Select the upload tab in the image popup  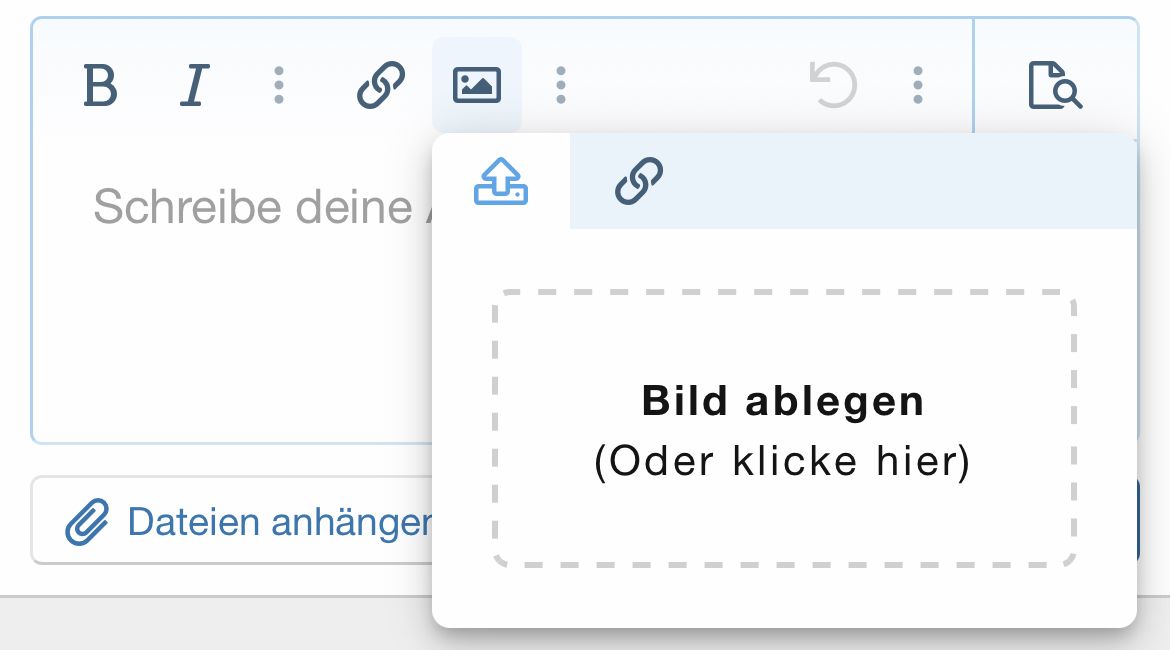click(x=501, y=181)
